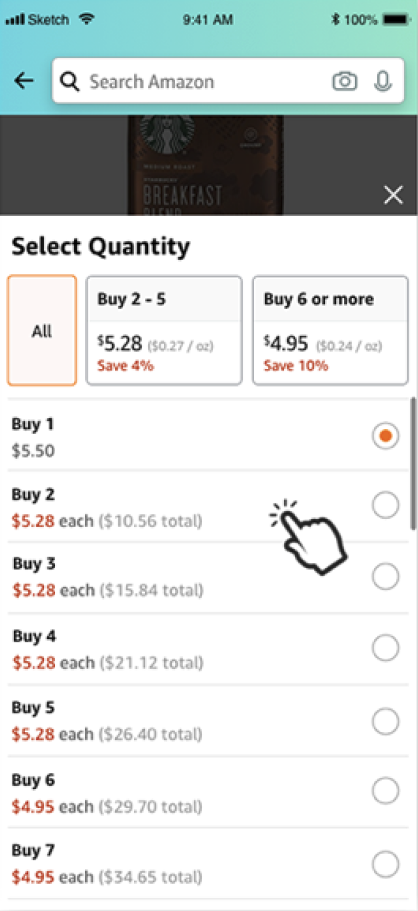Tap the battery status icon

click(396, 20)
